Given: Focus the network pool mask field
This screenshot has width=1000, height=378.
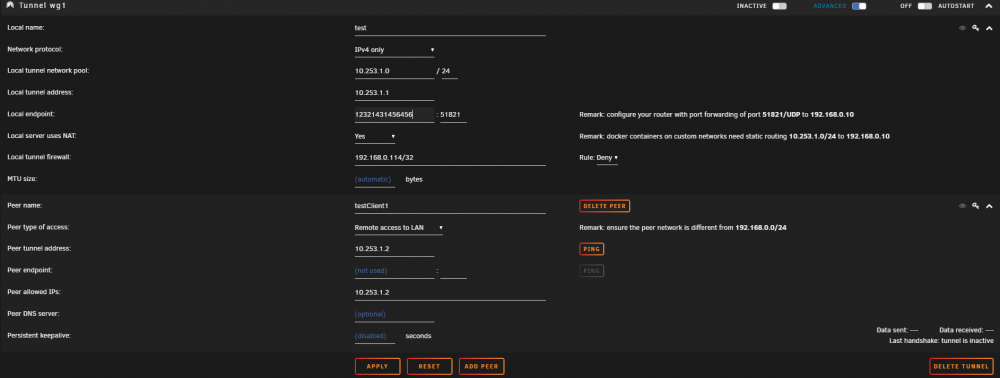Looking at the screenshot, I should pos(449,71).
